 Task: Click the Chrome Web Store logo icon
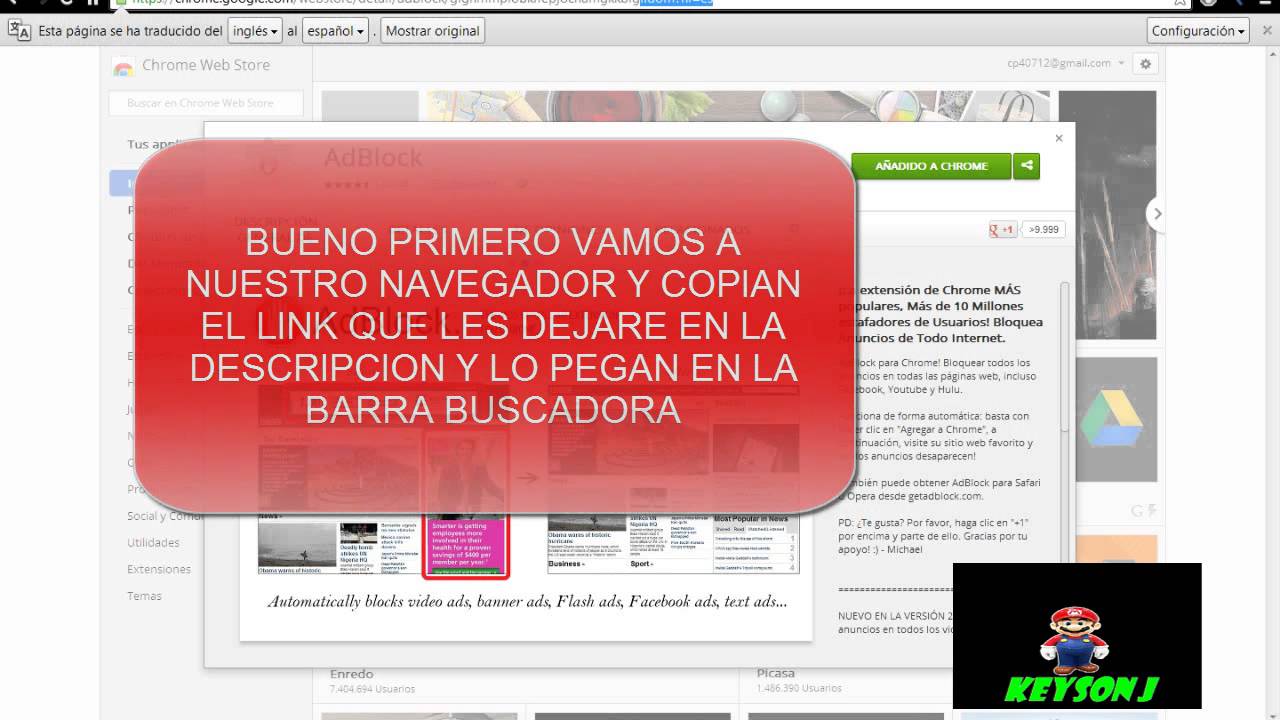(123, 66)
